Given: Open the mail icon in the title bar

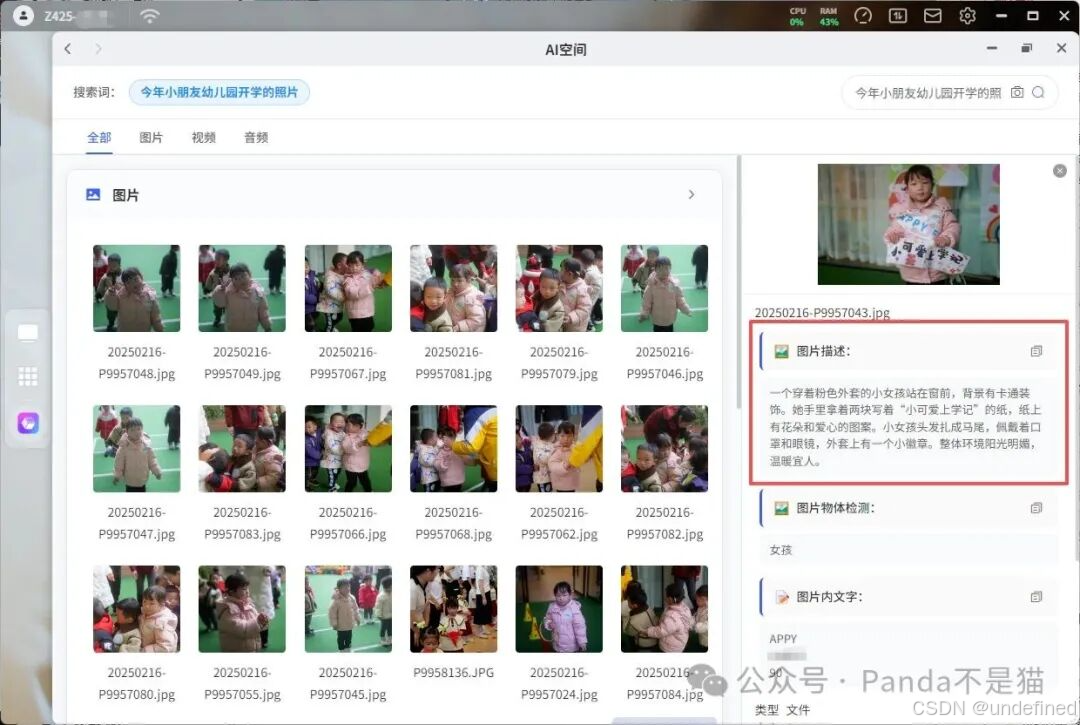Looking at the screenshot, I should tap(932, 16).
